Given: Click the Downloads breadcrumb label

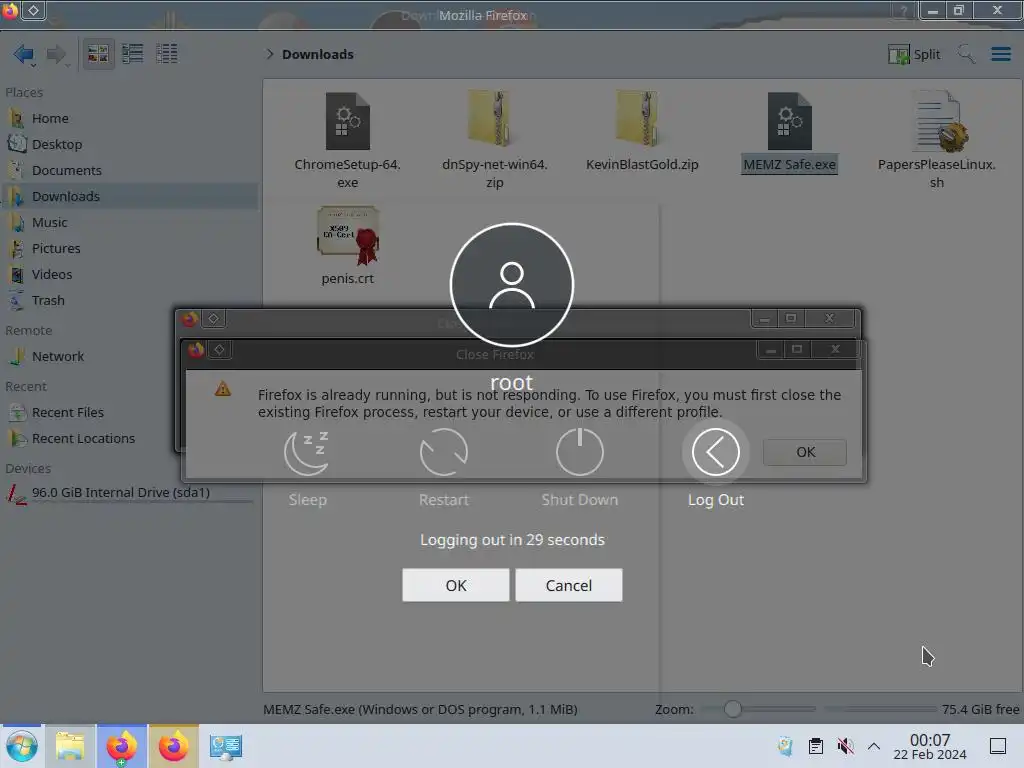Looking at the screenshot, I should pos(318,54).
